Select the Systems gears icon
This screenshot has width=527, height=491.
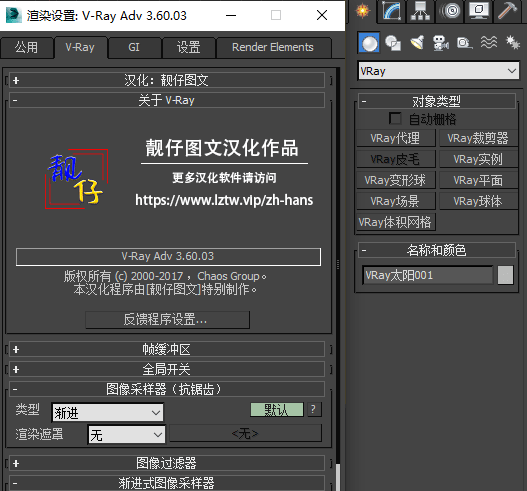coord(513,42)
